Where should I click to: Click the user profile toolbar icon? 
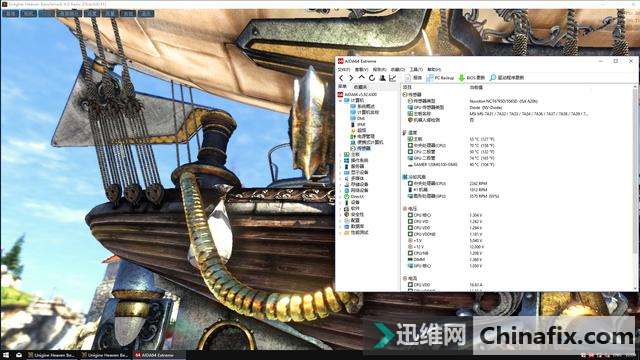click(x=382, y=78)
